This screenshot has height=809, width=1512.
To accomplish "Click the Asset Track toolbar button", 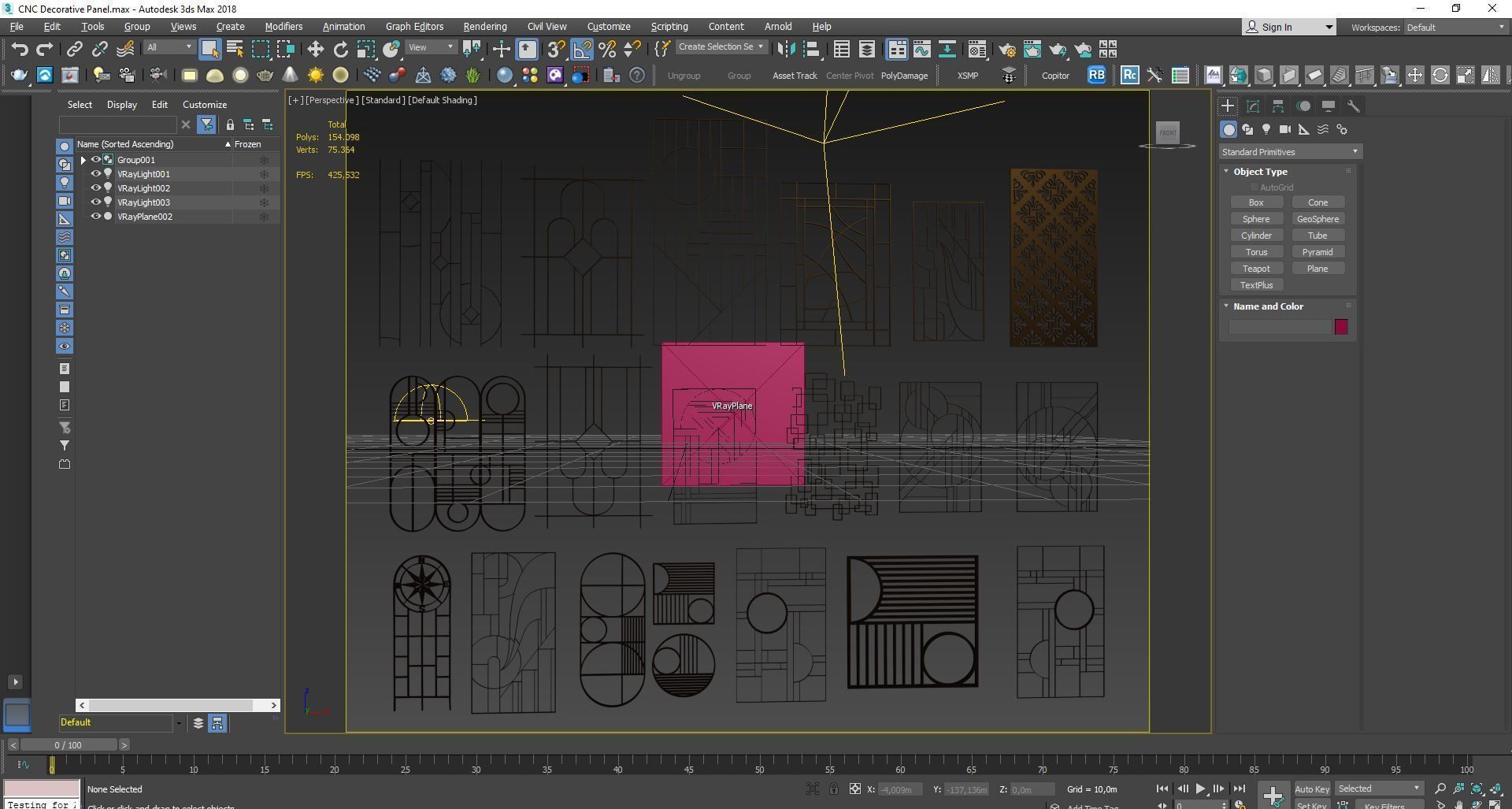I will (x=795, y=76).
